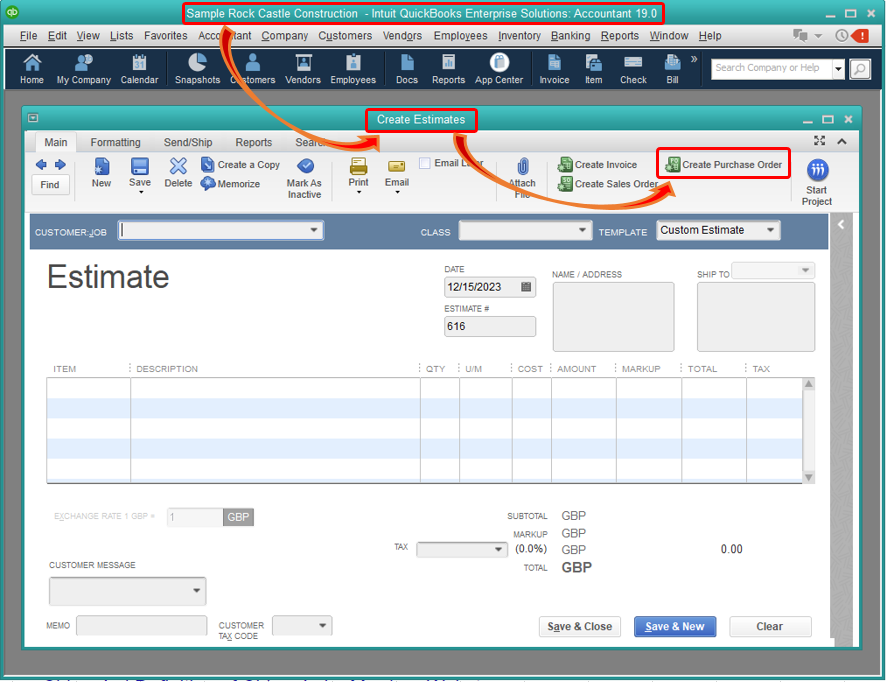The image size is (886, 682).
Task: Open the File menu
Action: [28, 36]
